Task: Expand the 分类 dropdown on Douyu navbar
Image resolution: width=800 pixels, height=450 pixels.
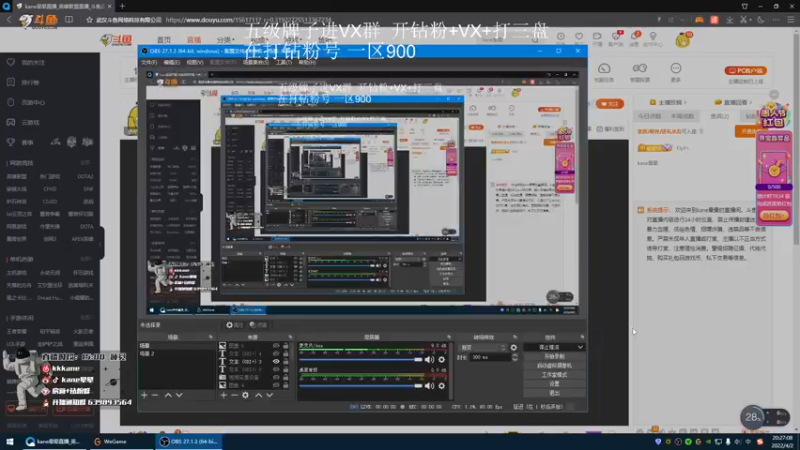Action: click(x=225, y=40)
